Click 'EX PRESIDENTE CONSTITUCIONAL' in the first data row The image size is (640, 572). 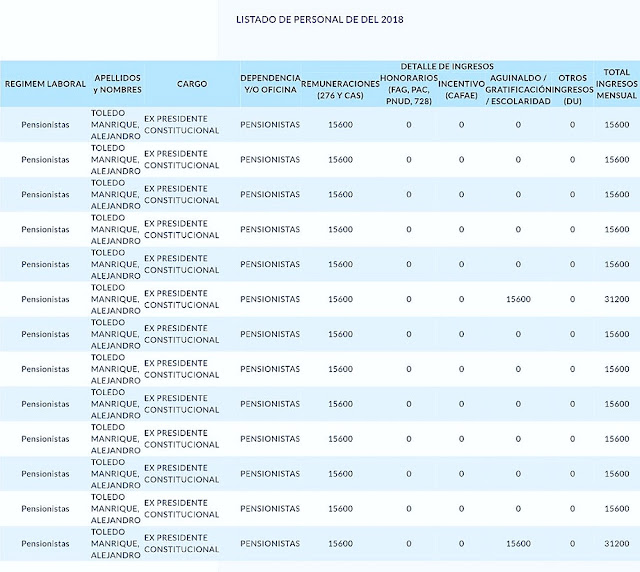point(182,125)
